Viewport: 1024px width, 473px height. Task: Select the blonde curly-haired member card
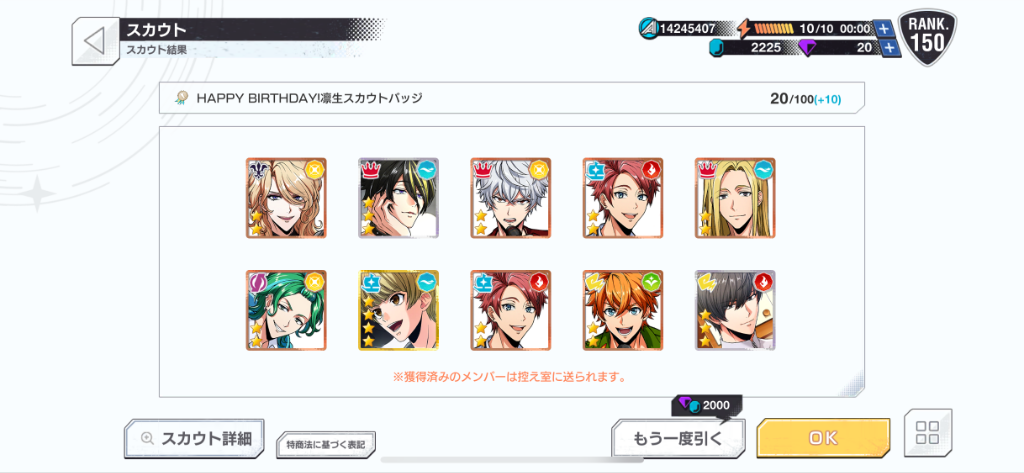[x=286, y=197]
